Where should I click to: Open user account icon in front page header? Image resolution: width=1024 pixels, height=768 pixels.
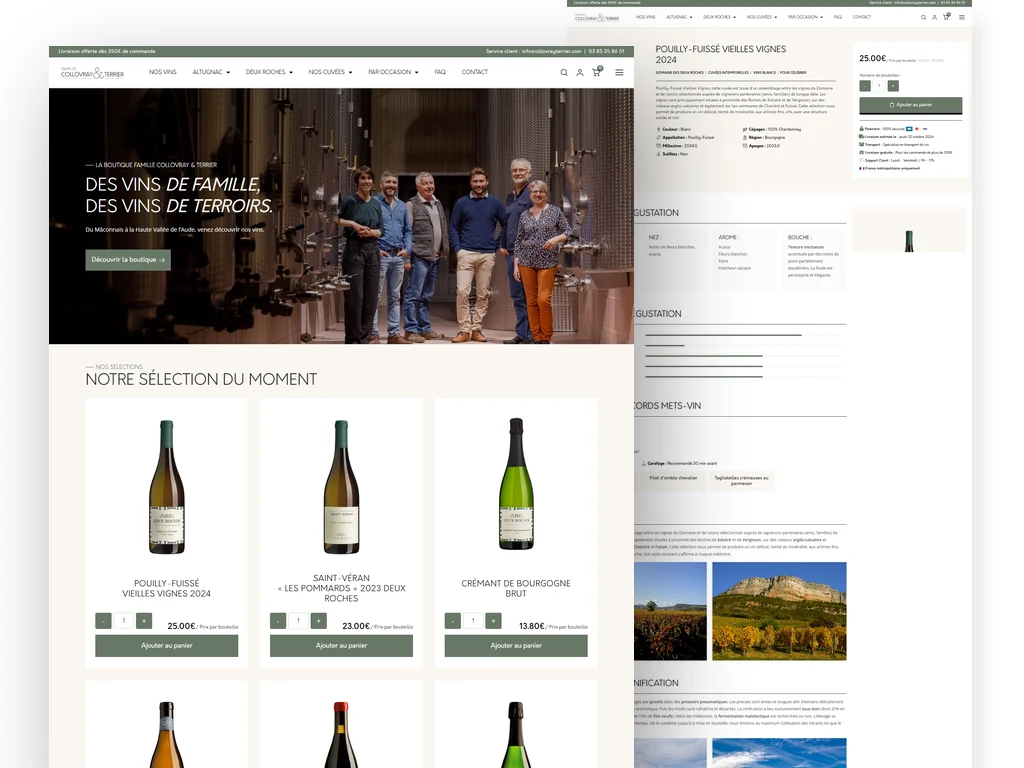pos(580,72)
